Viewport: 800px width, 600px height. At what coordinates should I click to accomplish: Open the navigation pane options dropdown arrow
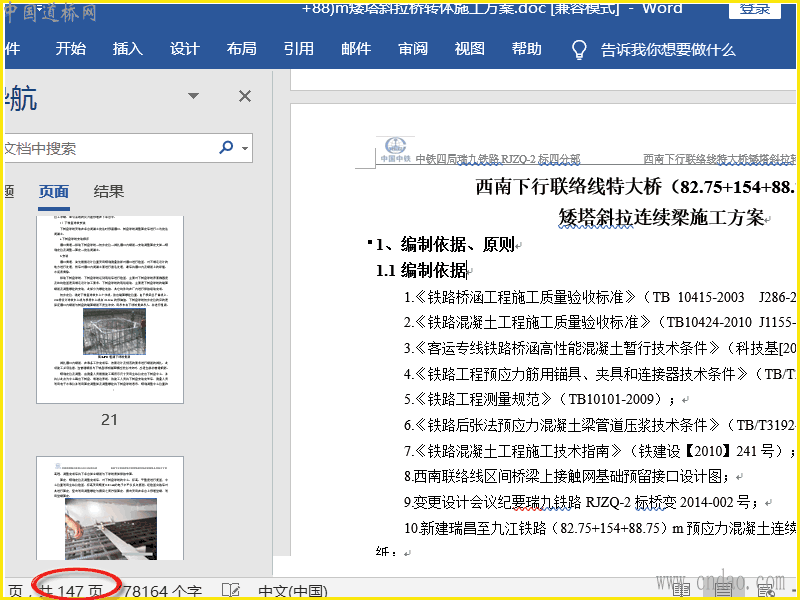(x=193, y=95)
